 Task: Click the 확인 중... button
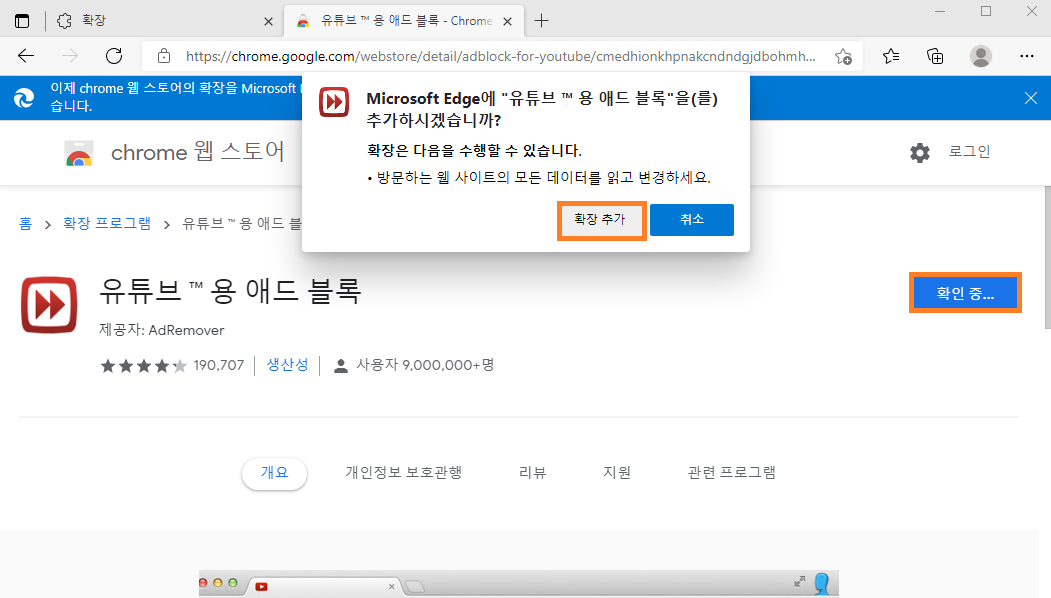click(x=965, y=293)
